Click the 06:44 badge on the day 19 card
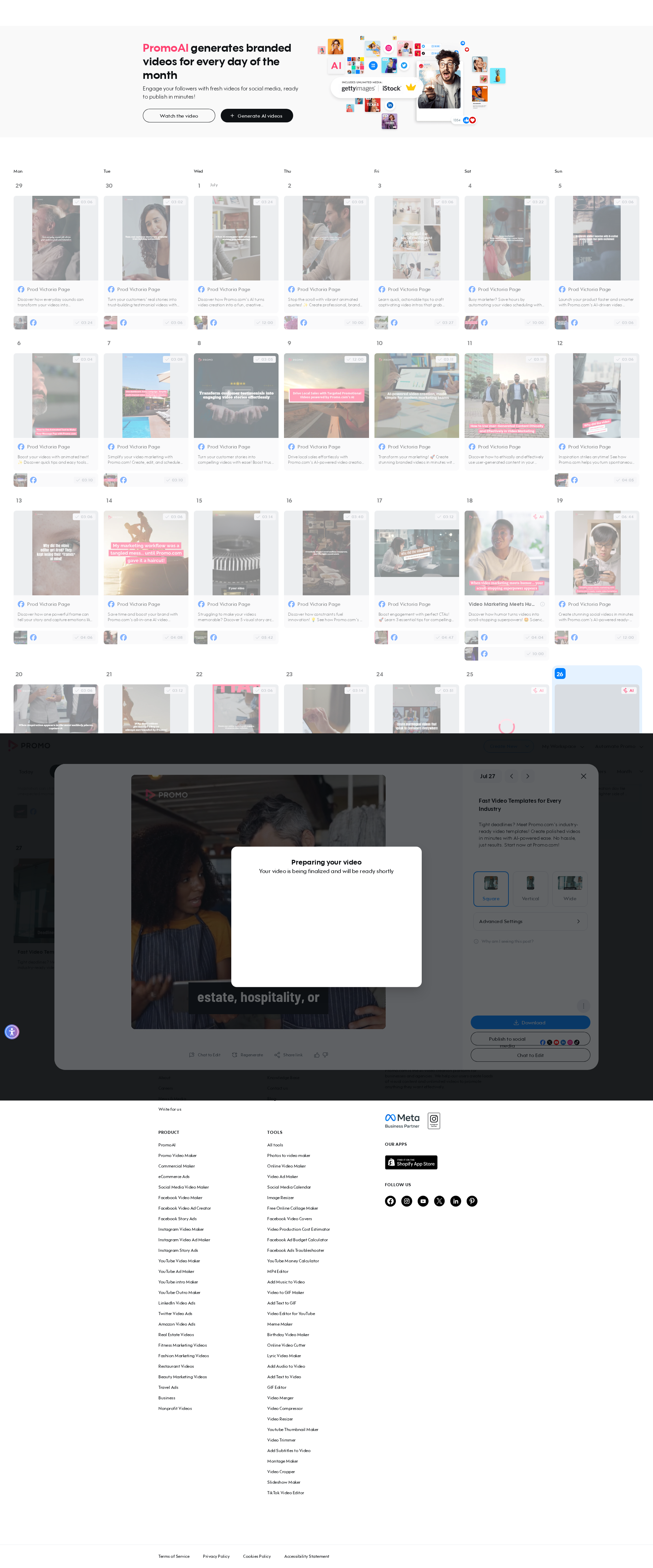653x1568 pixels. (x=625, y=517)
